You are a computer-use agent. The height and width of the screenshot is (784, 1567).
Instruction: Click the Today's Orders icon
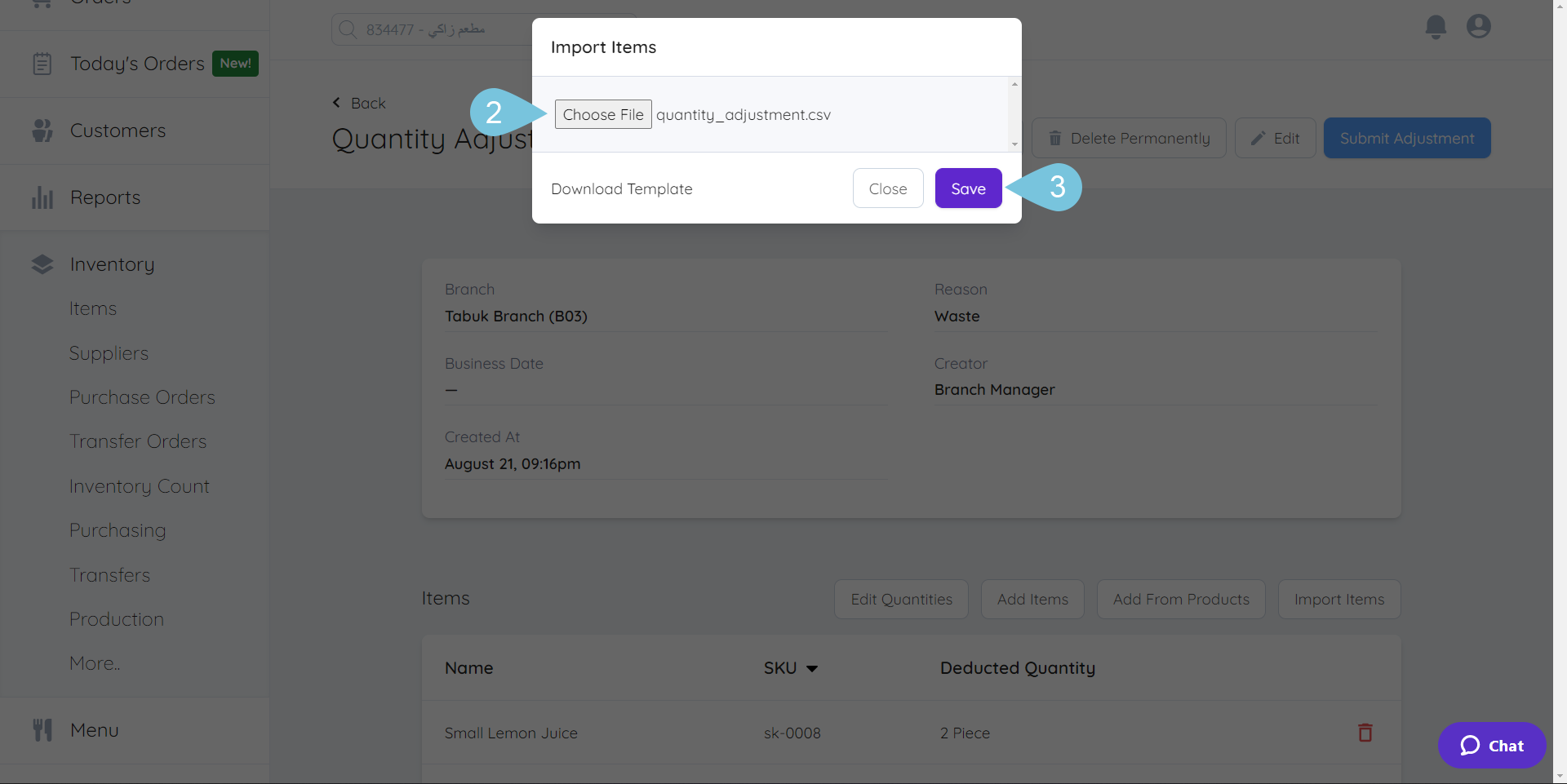pos(42,63)
